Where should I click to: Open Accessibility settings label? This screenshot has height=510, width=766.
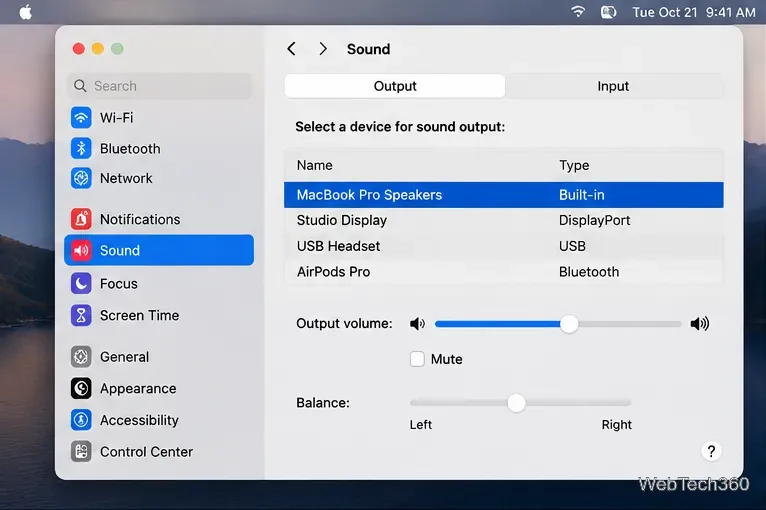tap(139, 420)
